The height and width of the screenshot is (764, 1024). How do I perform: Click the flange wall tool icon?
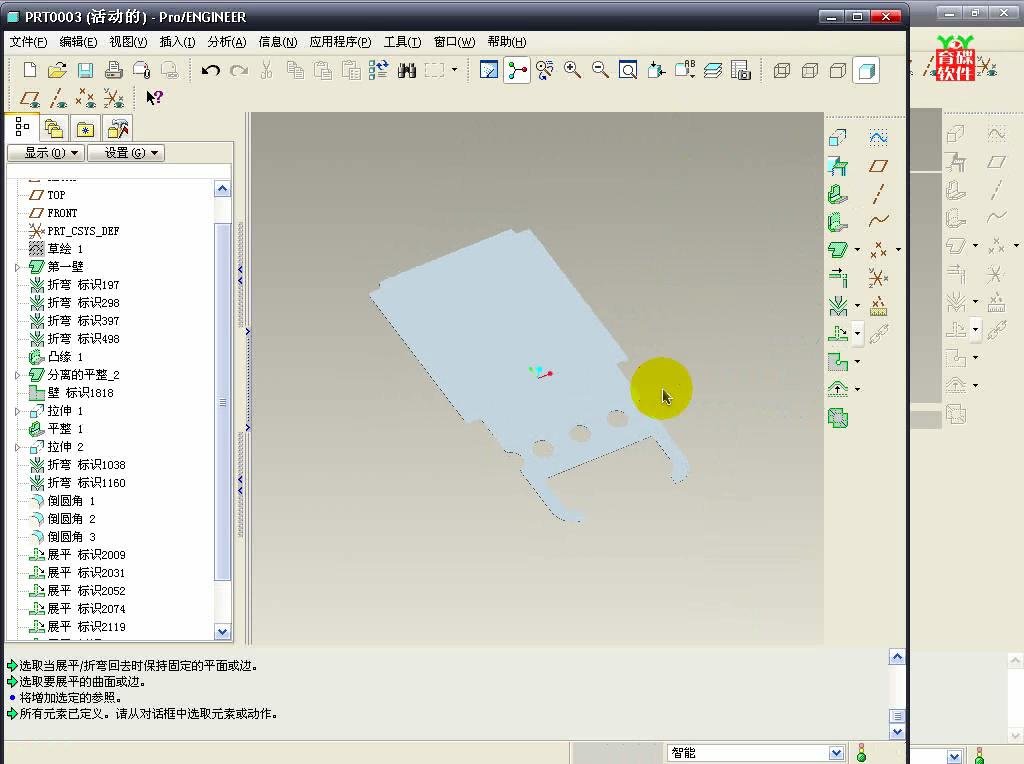(838, 223)
